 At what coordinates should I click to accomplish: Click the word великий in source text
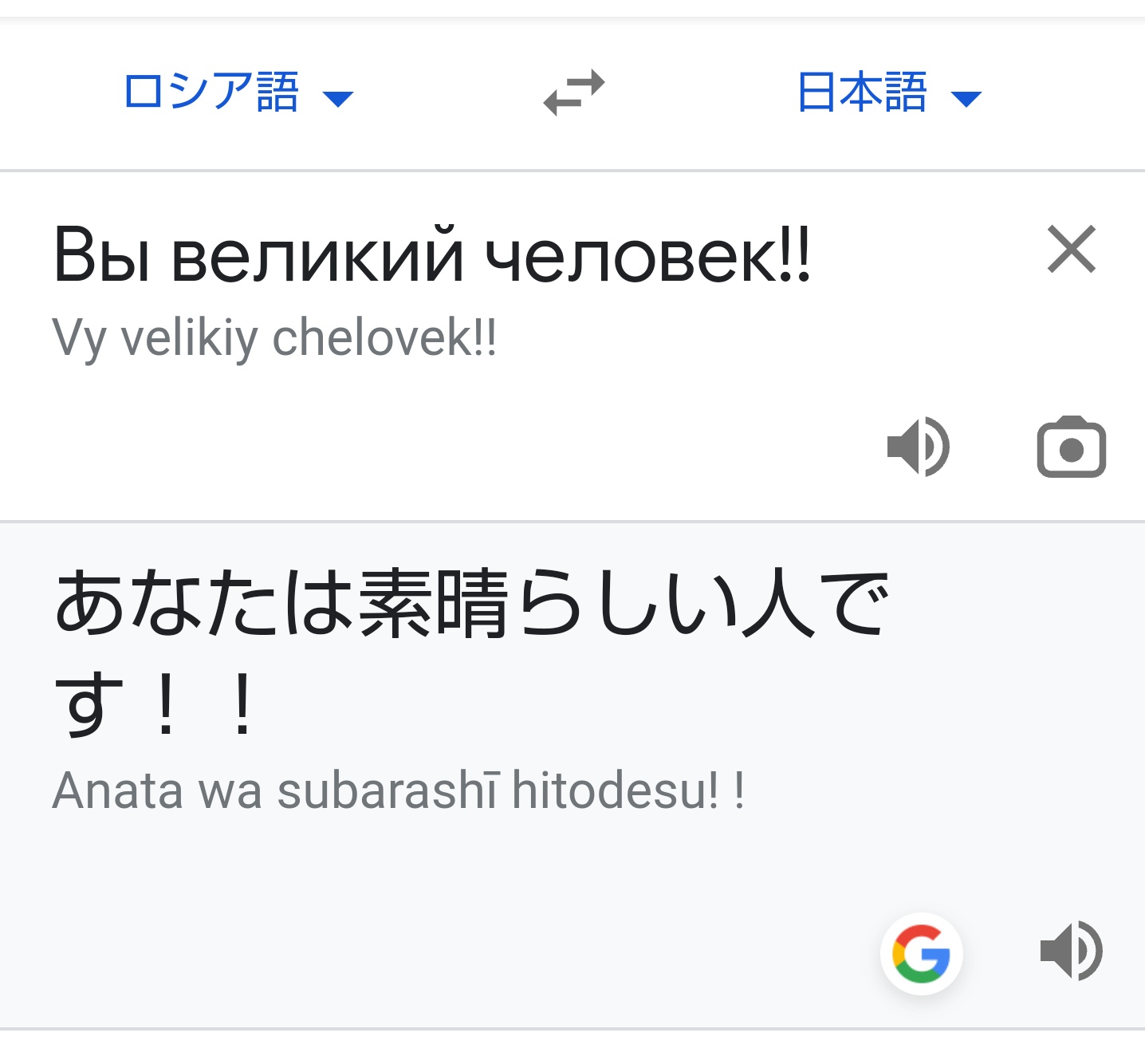[x=317, y=257]
